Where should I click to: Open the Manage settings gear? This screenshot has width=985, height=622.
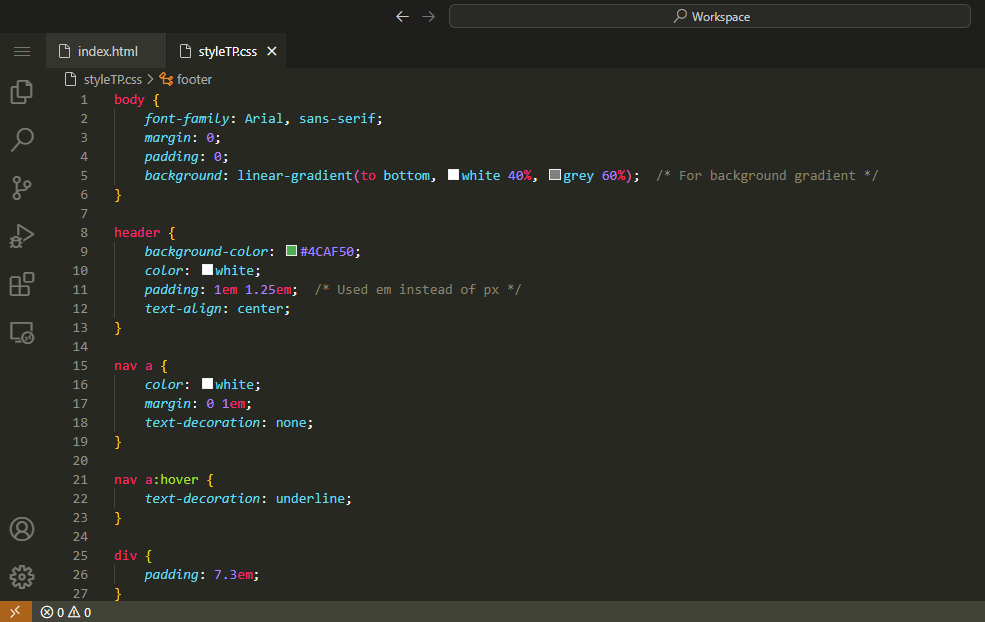click(x=22, y=577)
